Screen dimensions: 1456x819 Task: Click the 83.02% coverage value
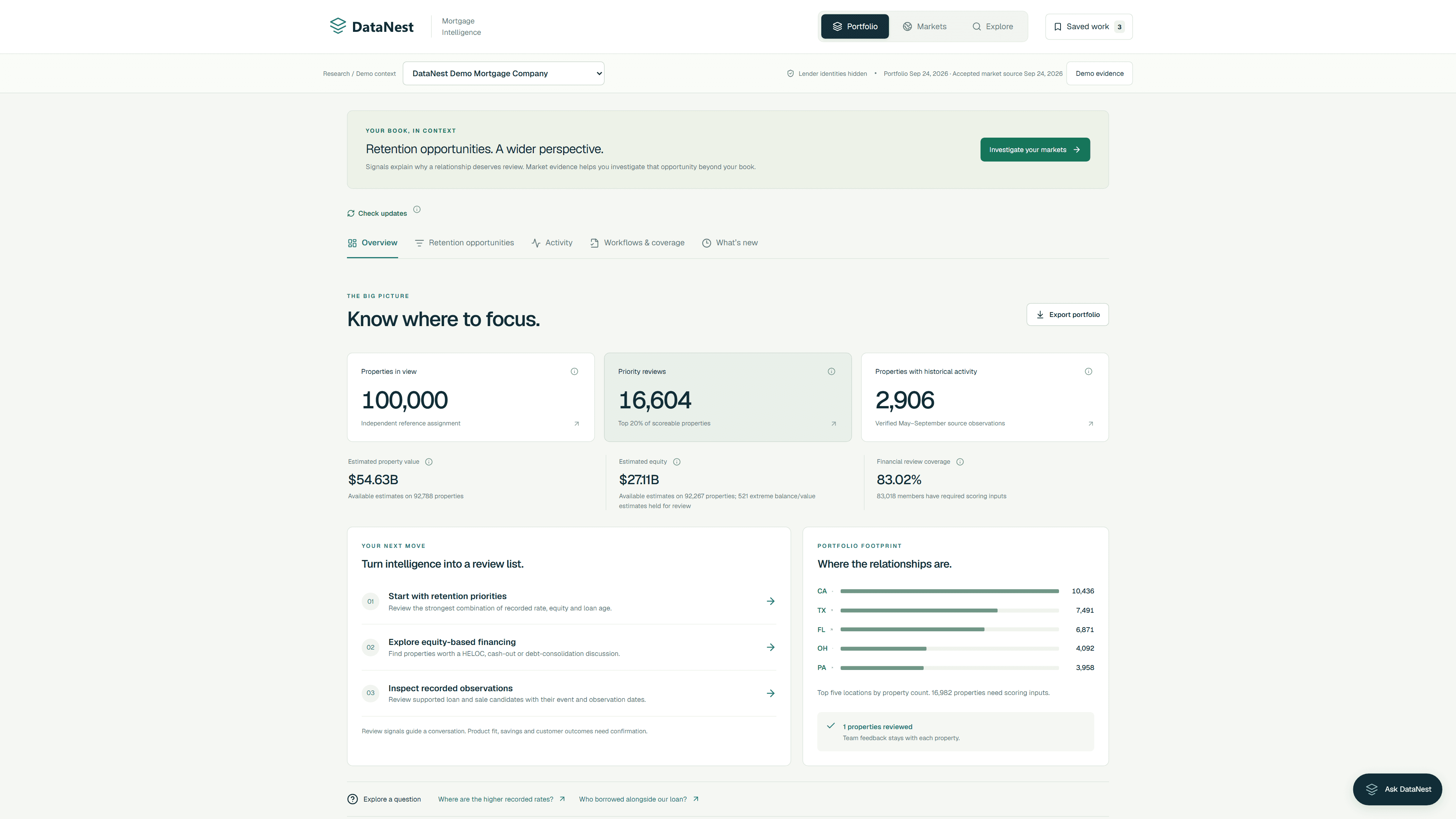899,480
